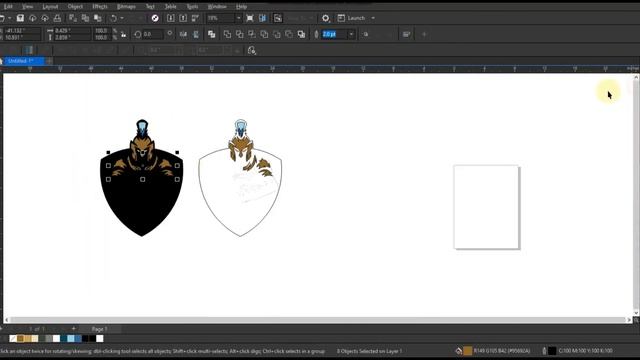Click the full-screen preview icon
The width and height of the screenshot is (640, 360).
coord(250,18)
